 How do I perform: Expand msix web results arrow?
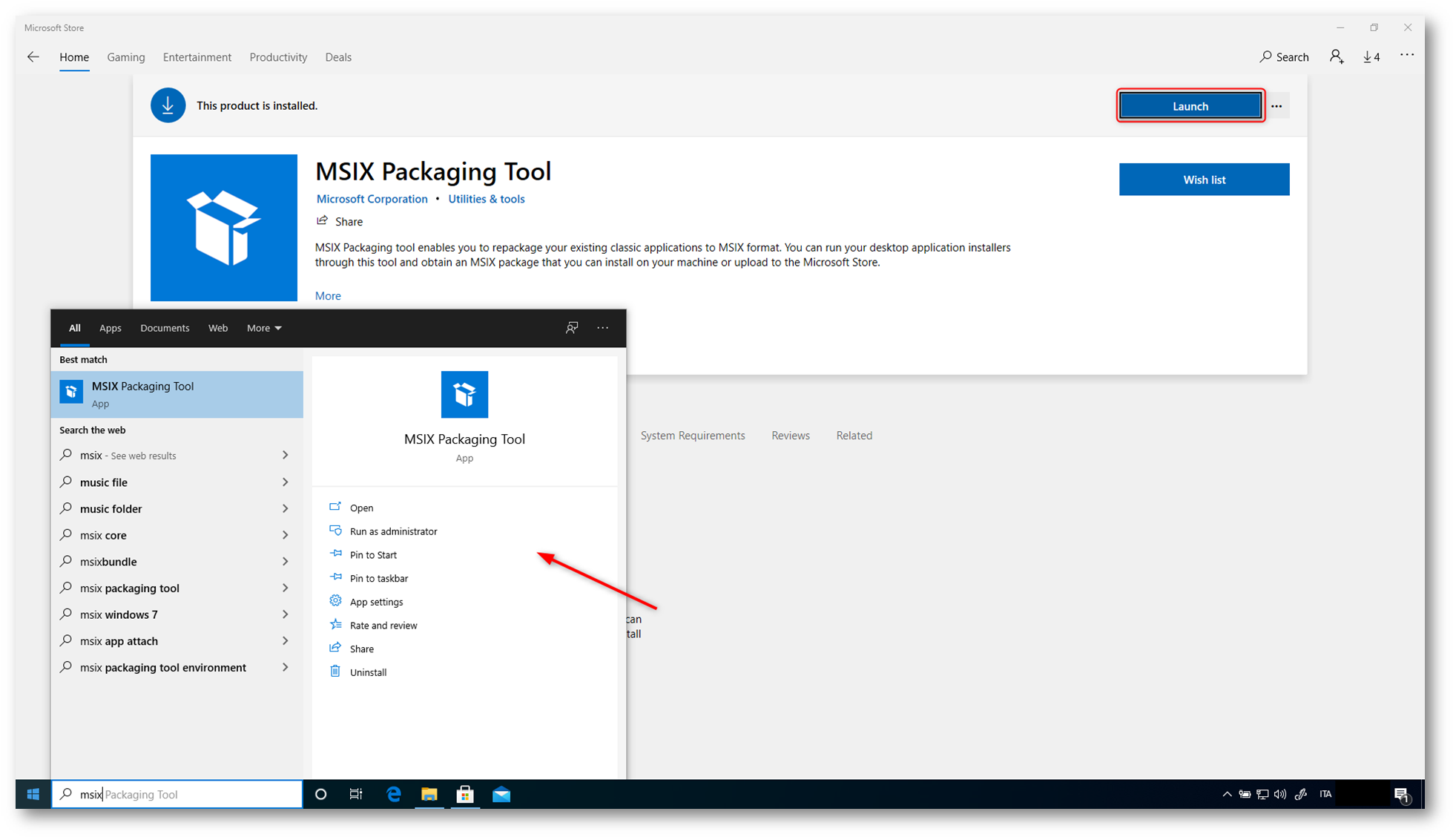click(x=285, y=455)
